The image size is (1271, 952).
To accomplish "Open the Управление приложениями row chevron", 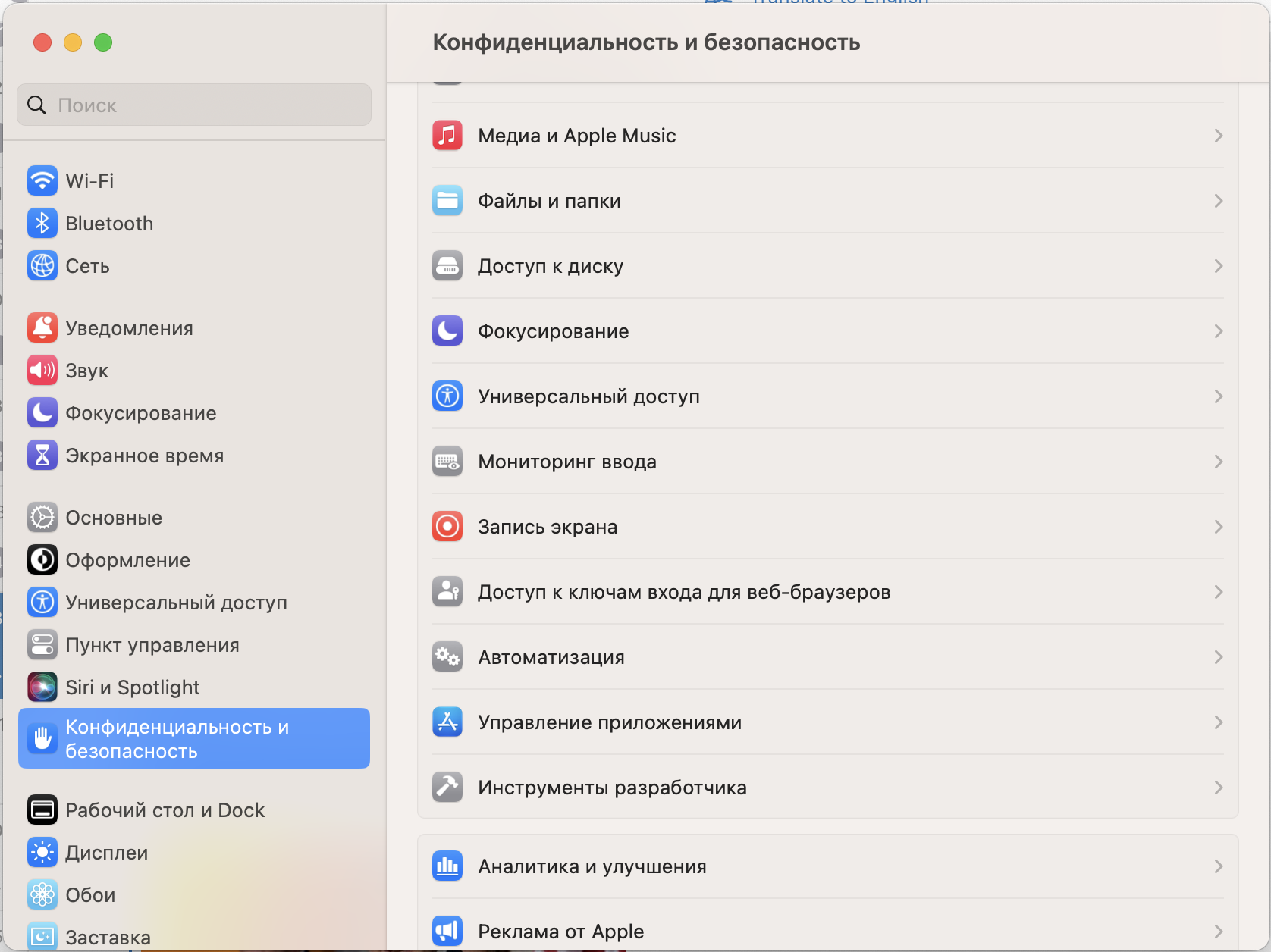I will [1218, 722].
